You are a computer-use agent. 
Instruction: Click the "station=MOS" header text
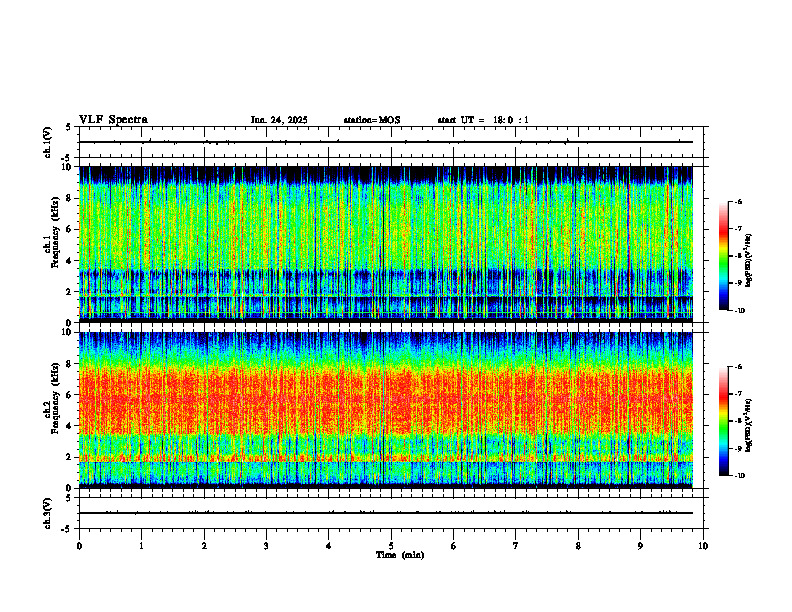point(372,120)
